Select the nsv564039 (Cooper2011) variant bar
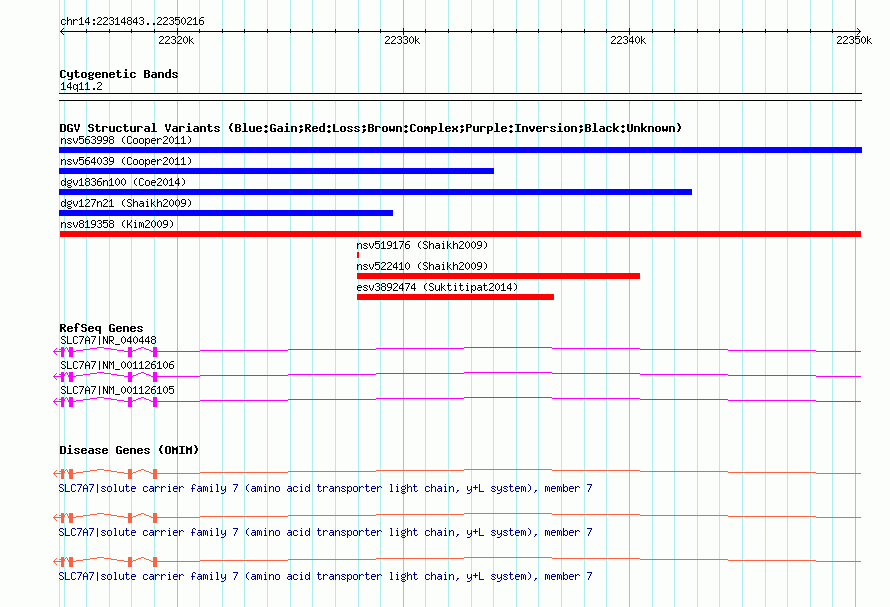 click(276, 171)
